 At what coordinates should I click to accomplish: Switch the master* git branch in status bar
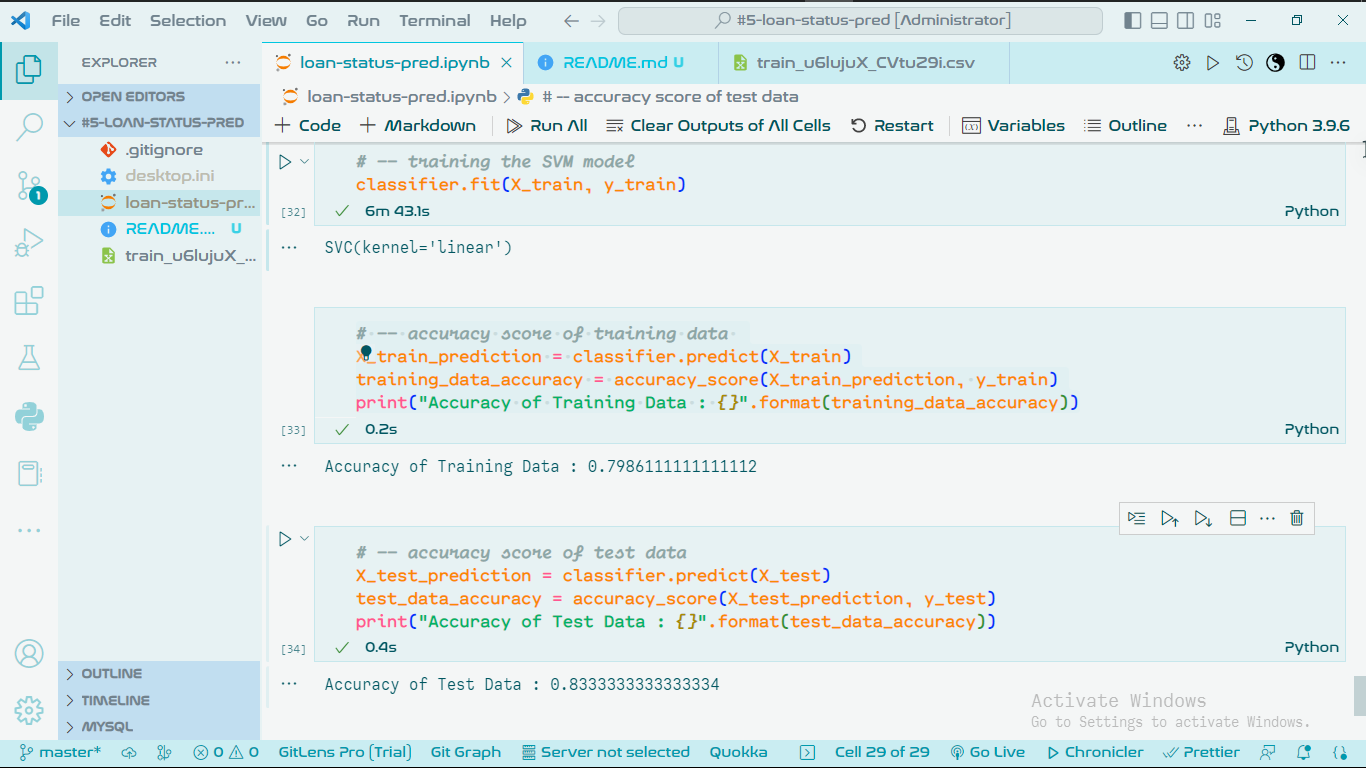tap(58, 752)
